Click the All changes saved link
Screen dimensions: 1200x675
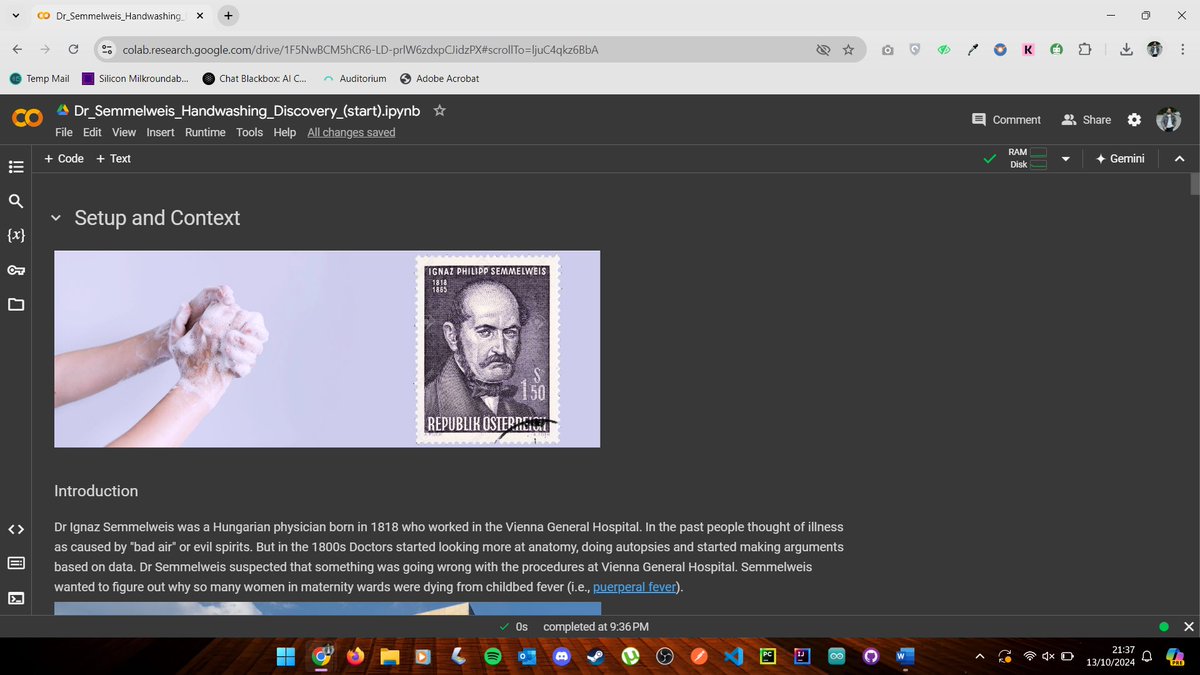tap(351, 132)
